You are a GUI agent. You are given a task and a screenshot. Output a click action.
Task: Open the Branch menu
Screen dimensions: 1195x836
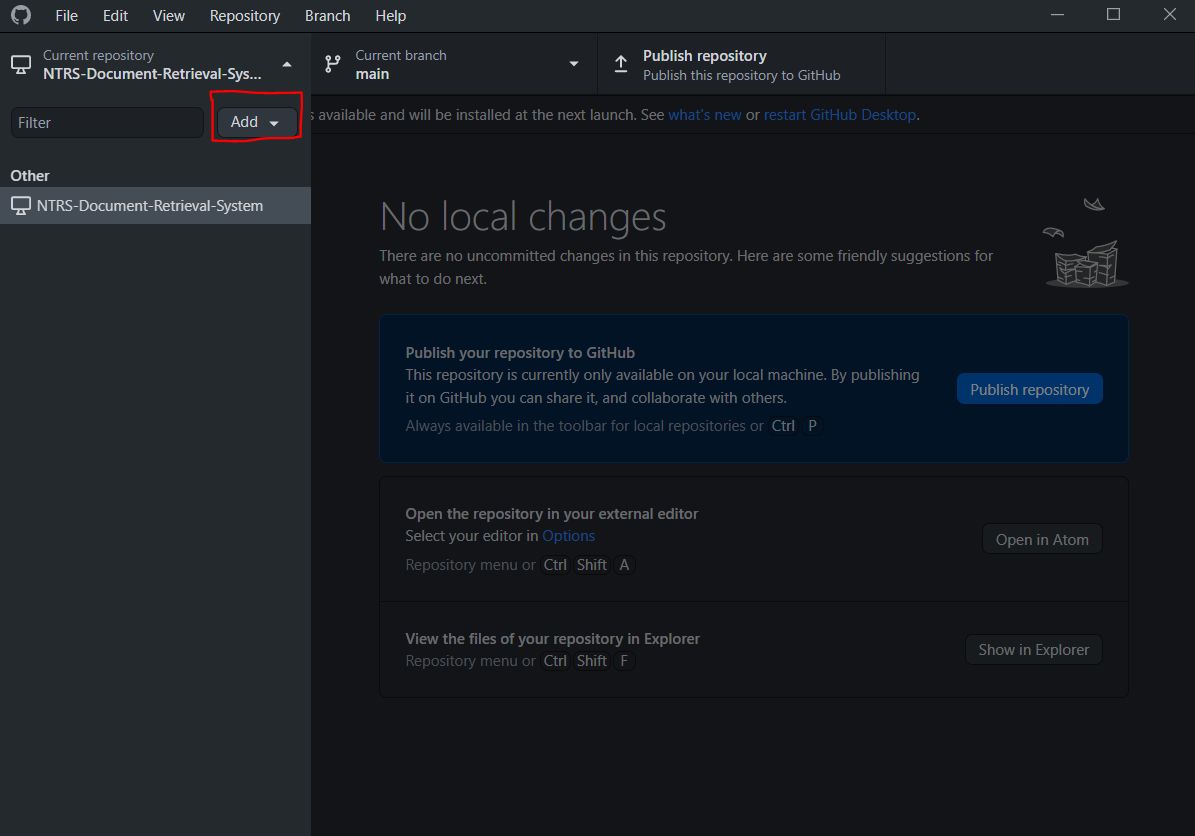pos(328,15)
